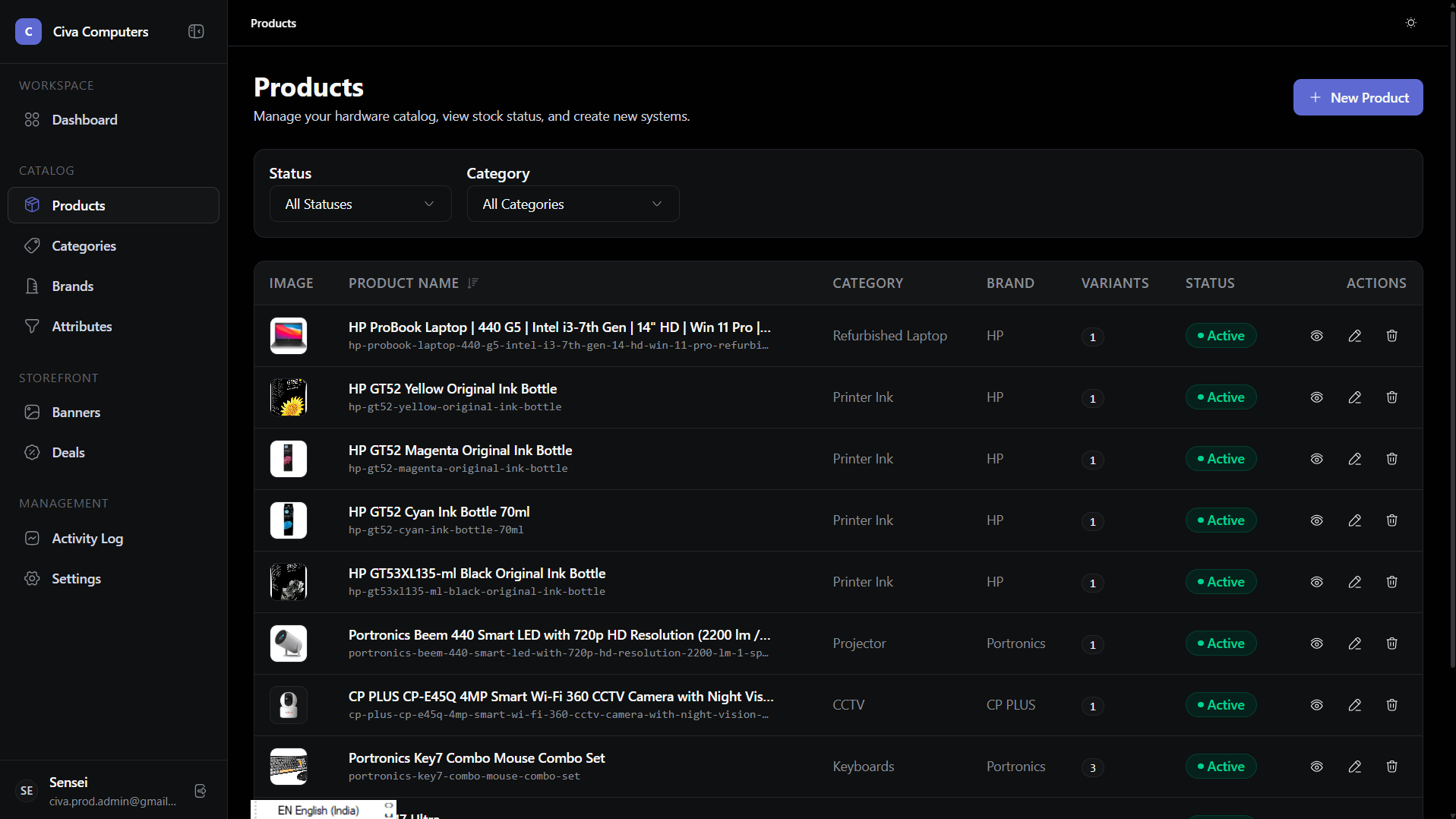Edit HP ProBook Laptop product
1456x819 pixels.
[1354, 336]
